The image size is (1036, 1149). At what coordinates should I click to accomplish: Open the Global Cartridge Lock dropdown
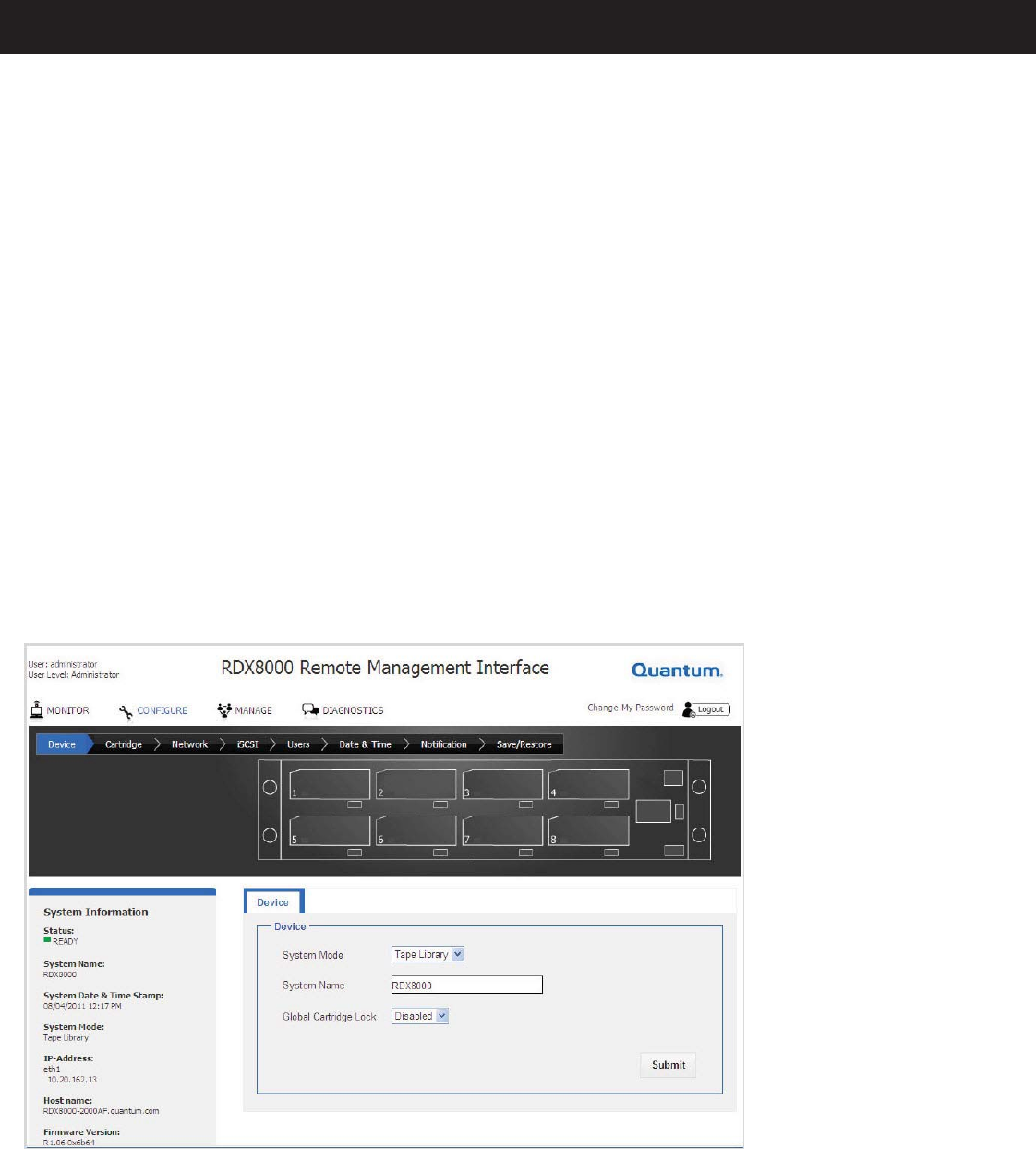[420, 1016]
